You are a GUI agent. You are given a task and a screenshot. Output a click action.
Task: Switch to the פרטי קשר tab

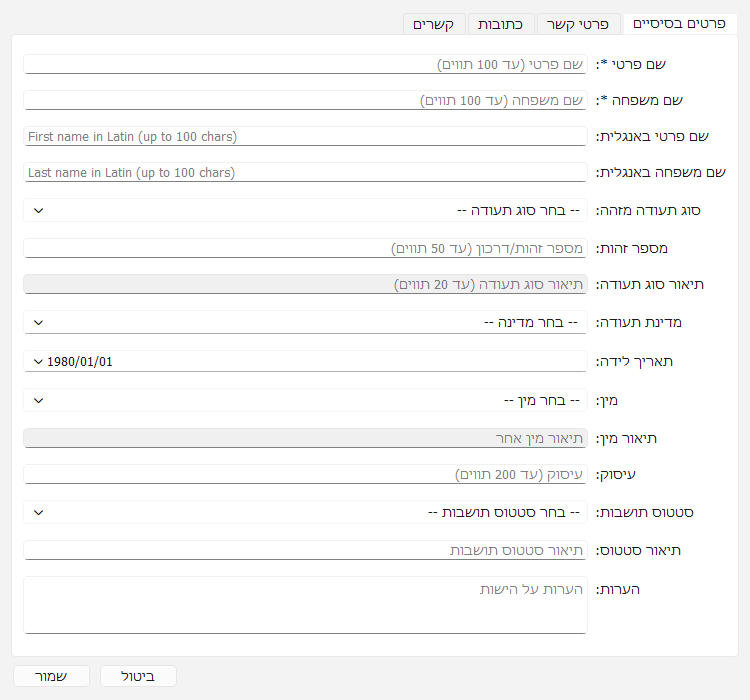pos(577,24)
